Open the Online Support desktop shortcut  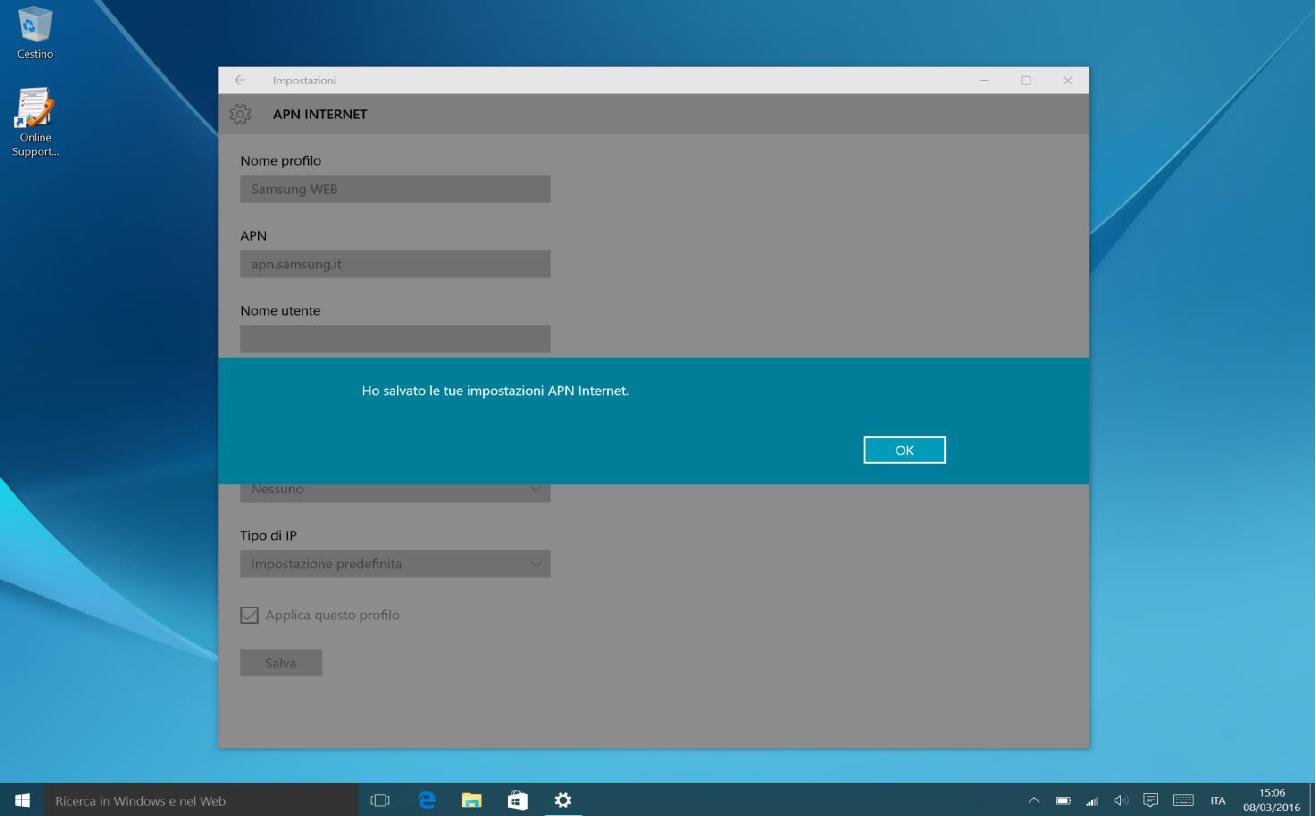click(x=35, y=123)
